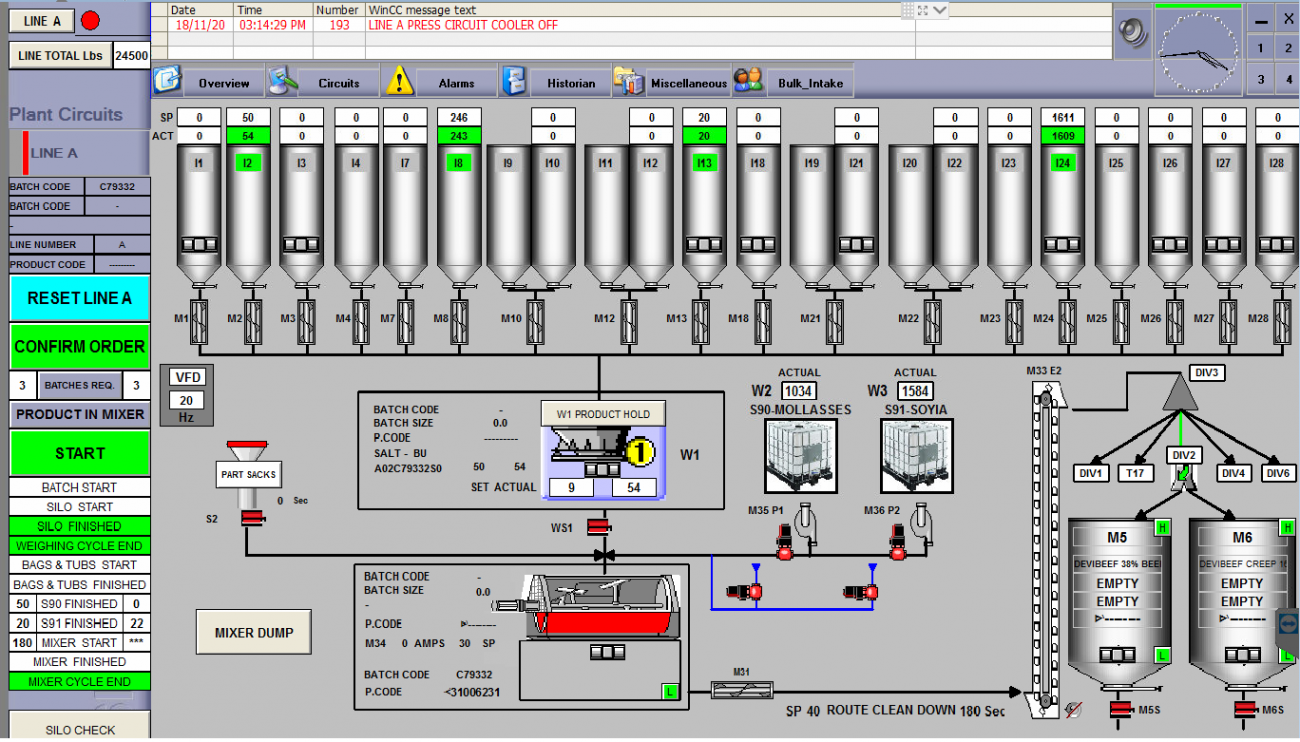Expand the alarm list dropdown chevron

tap(939, 10)
